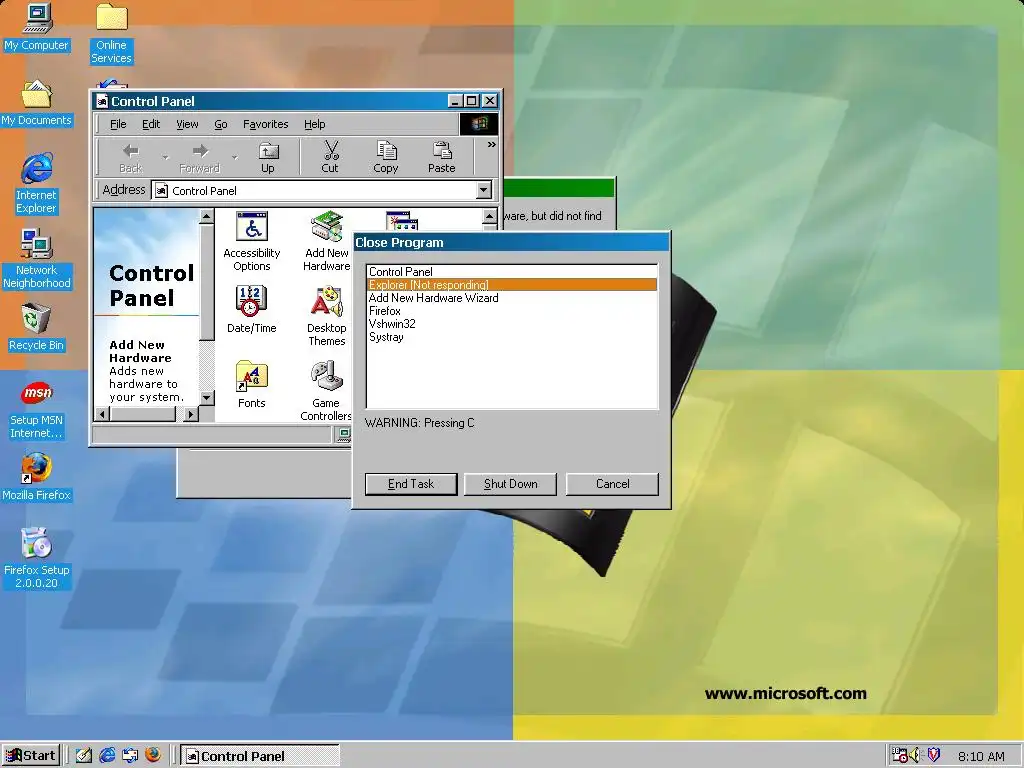Open Accessibility Options in Control Panel

pyautogui.click(x=251, y=242)
